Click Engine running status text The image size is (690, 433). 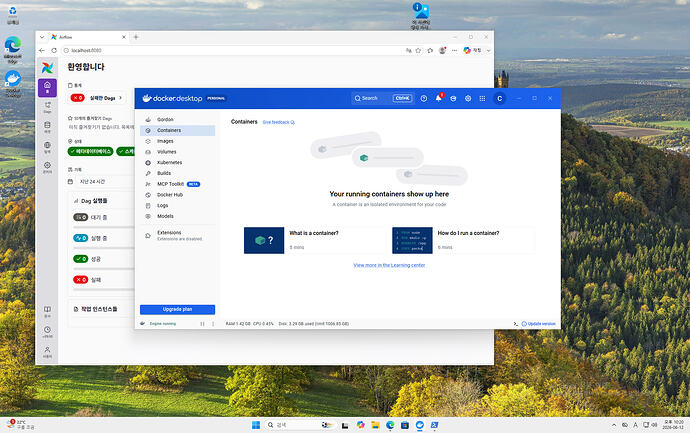(163, 324)
